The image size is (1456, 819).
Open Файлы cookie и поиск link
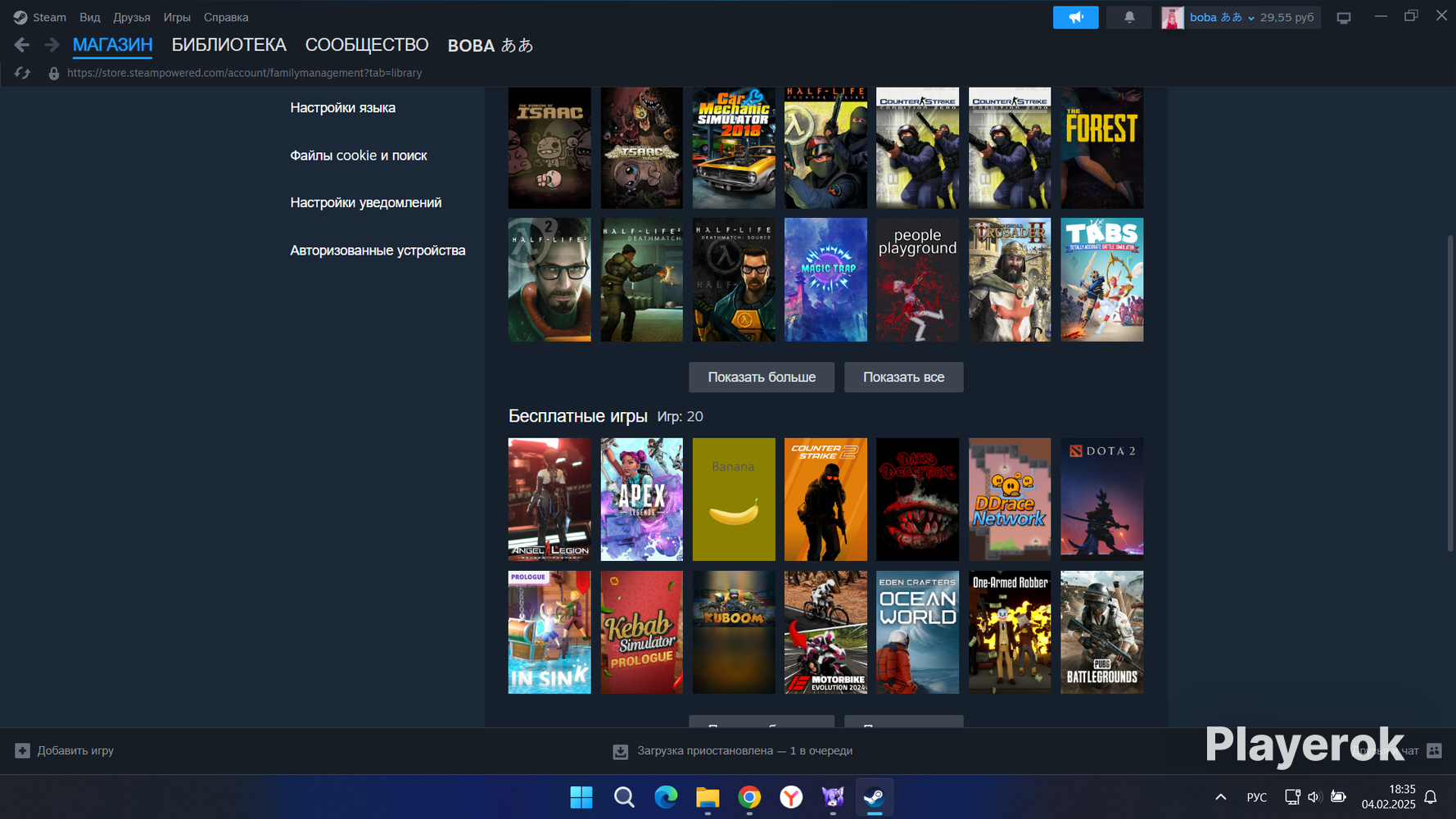click(359, 155)
